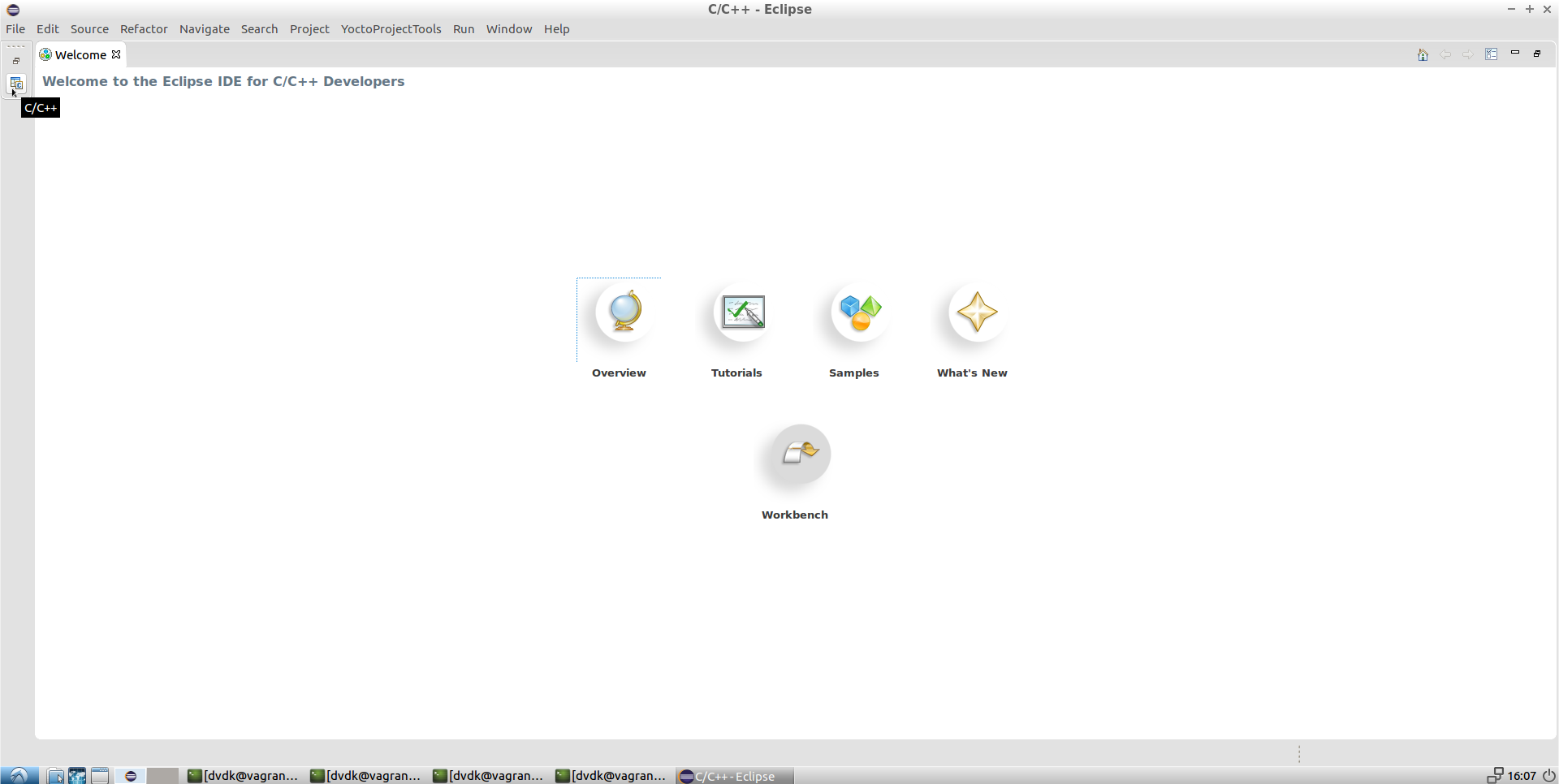Expand the Refactor menu

(144, 29)
